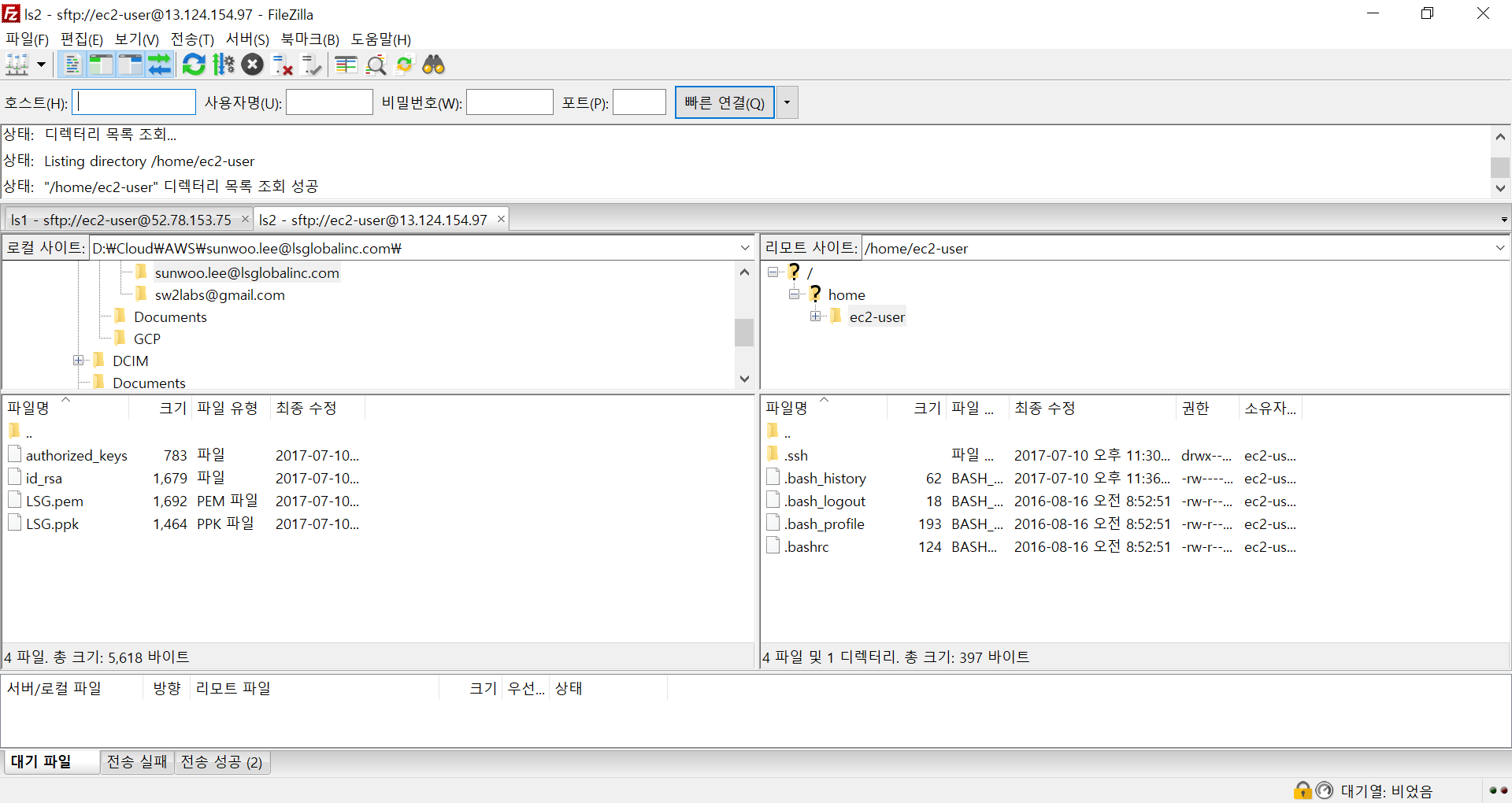Collapse the root / node in remote tree

point(773,272)
